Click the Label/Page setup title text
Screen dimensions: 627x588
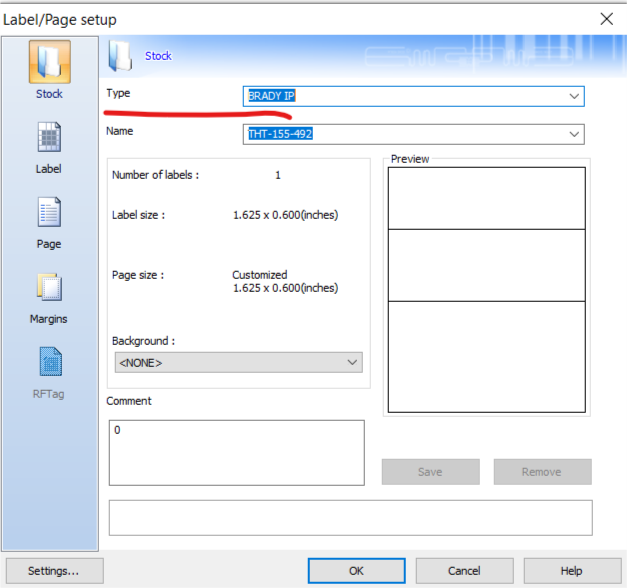[60, 20]
